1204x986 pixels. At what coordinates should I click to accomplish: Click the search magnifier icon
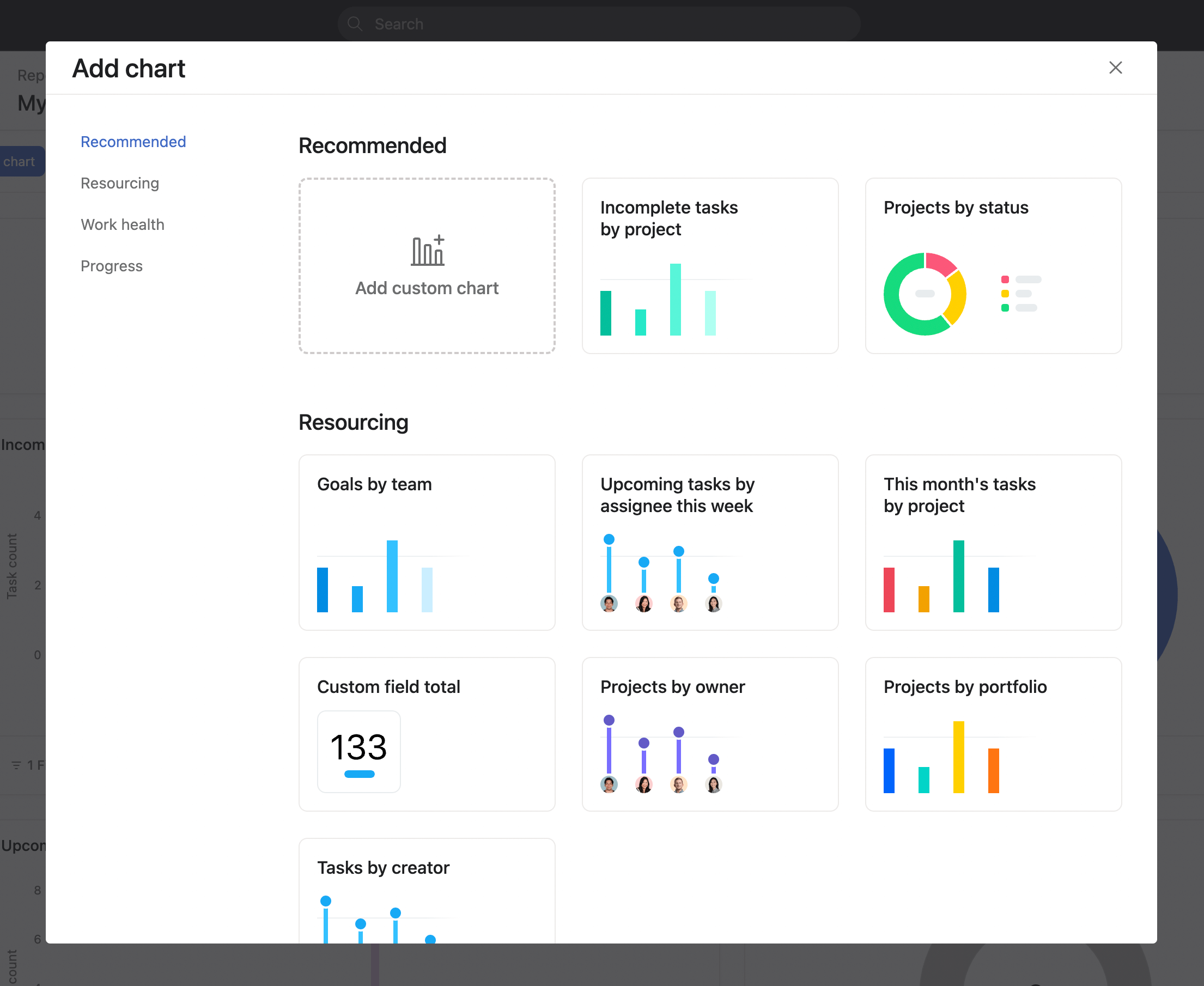coord(355,24)
